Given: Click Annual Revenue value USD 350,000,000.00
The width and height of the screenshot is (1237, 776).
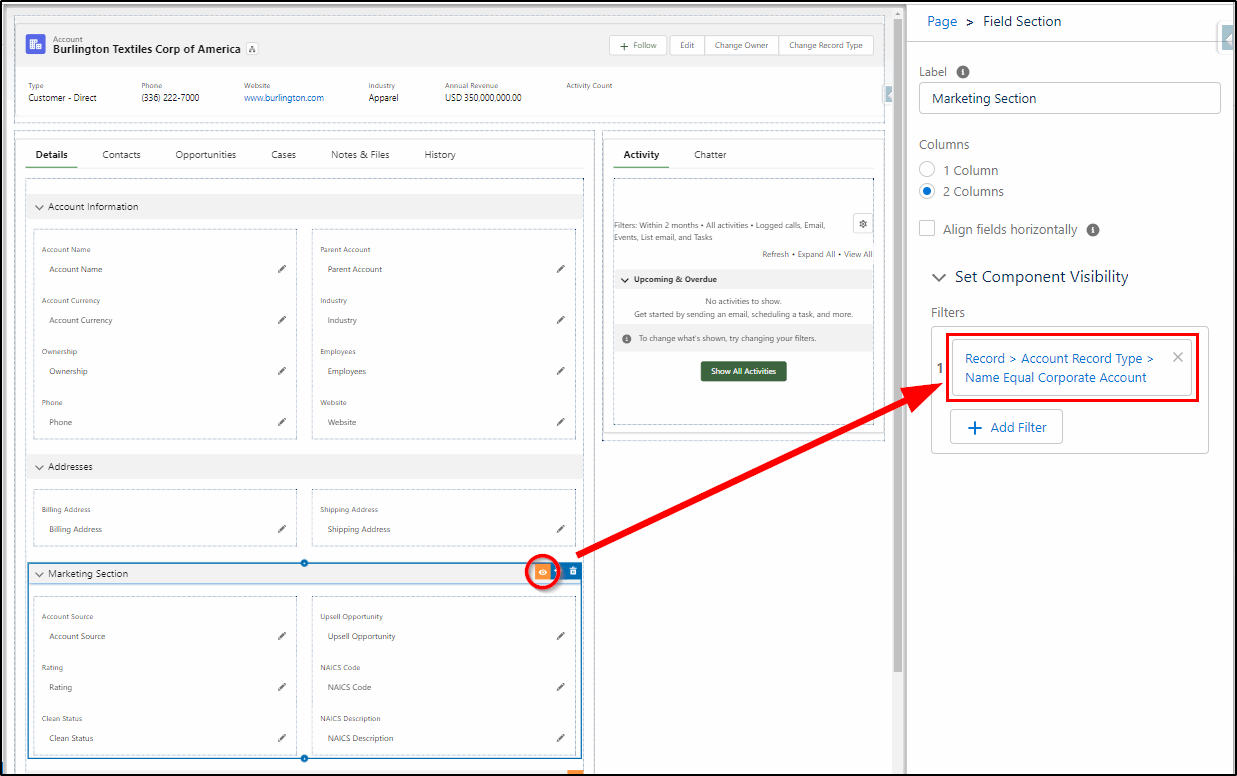Looking at the screenshot, I should [483, 98].
